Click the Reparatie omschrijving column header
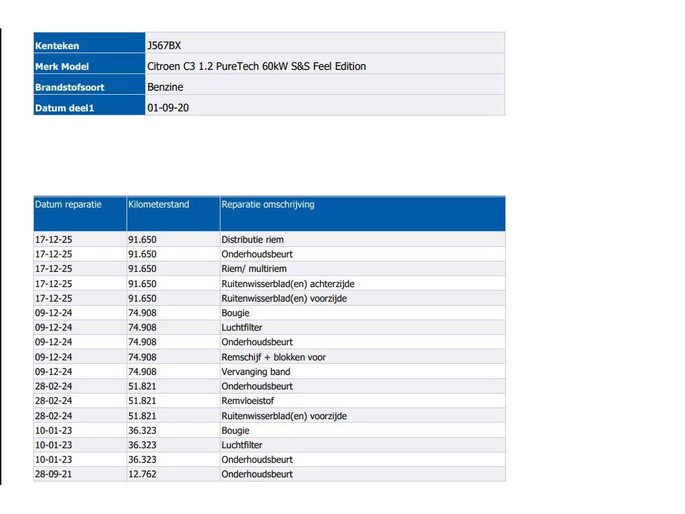The width and height of the screenshot is (685, 514). pyautogui.click(x=363, y=214)
